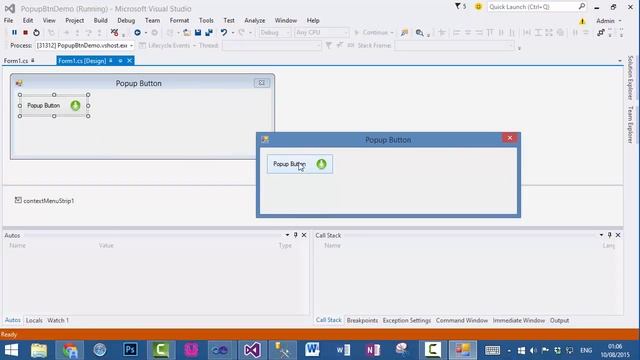Open the Analyze menu
Screen dimensions: 640x360
pyautogui.click(x=255, y=20)
